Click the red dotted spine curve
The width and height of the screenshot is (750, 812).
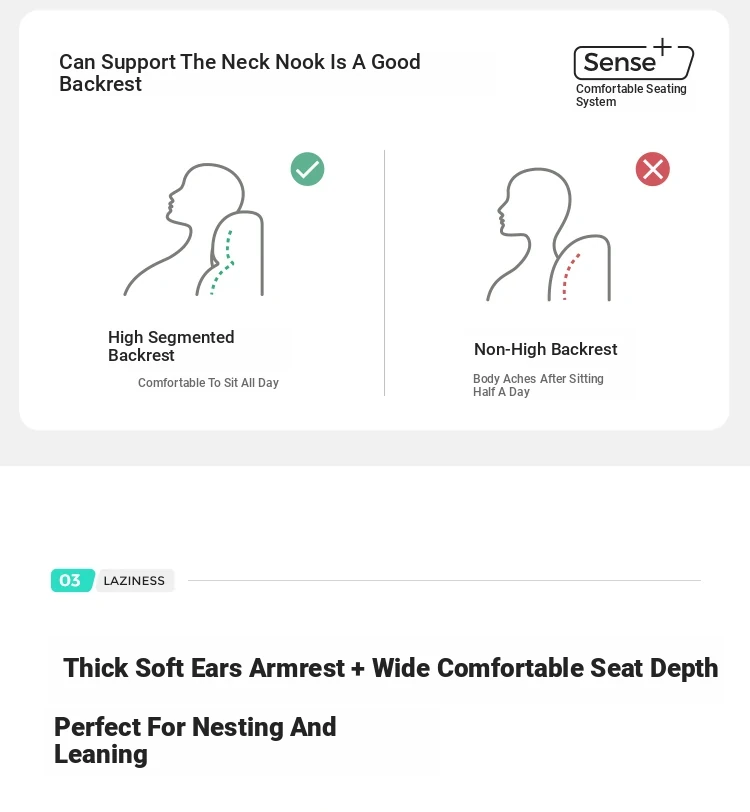571,277
